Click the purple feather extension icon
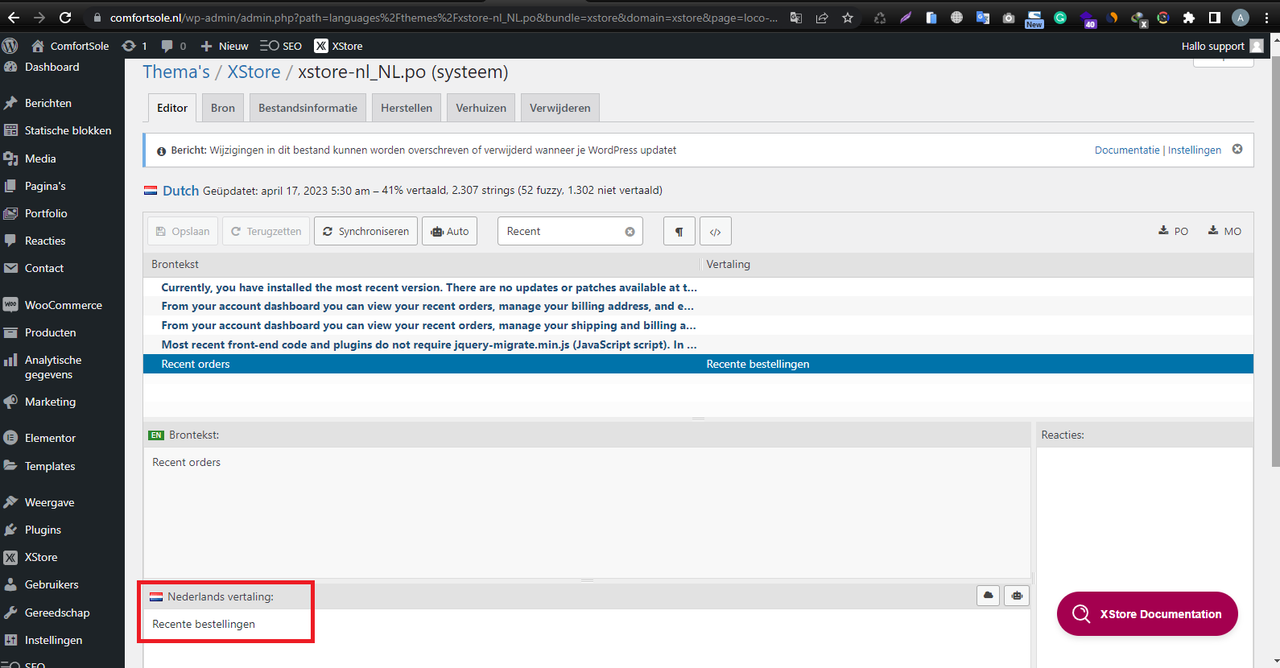The height and width of the screenshot is (668, 1280). pos(906,18)
